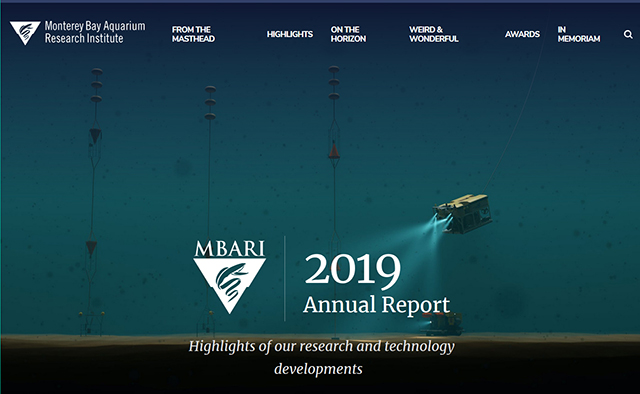The width and height of the screenshot is (640, 394).
Task: Go to On the Horizon section
Action: click(348, 34)
